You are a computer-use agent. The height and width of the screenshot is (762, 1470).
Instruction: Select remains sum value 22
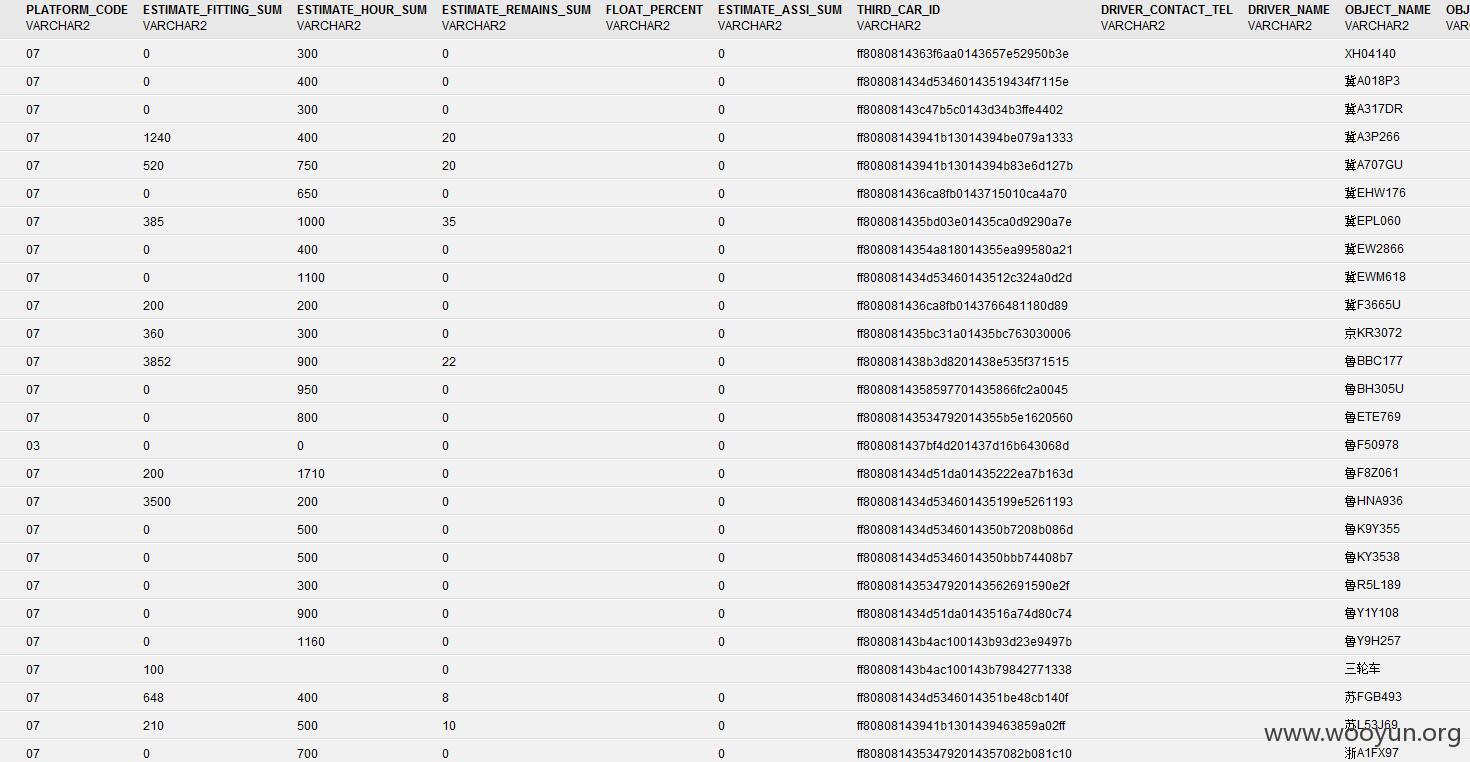click(x=449, y=362)
